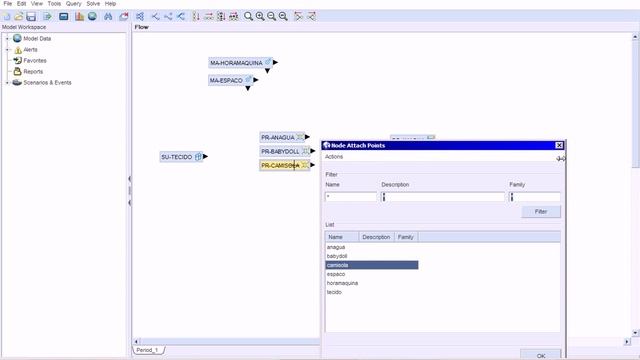
Task: Sort list by Description column header
Action: (x=376, y=237)
